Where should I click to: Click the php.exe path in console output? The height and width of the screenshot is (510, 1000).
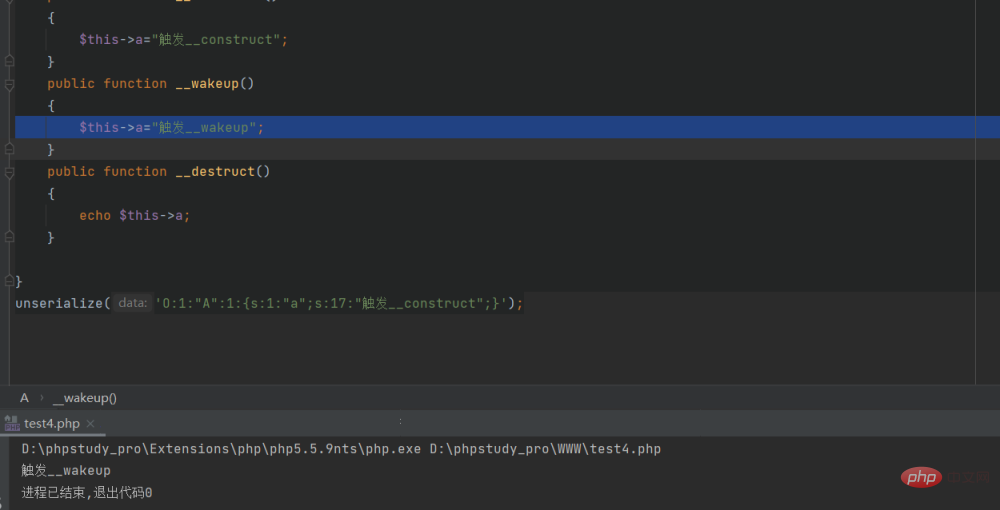pos(221,449)
